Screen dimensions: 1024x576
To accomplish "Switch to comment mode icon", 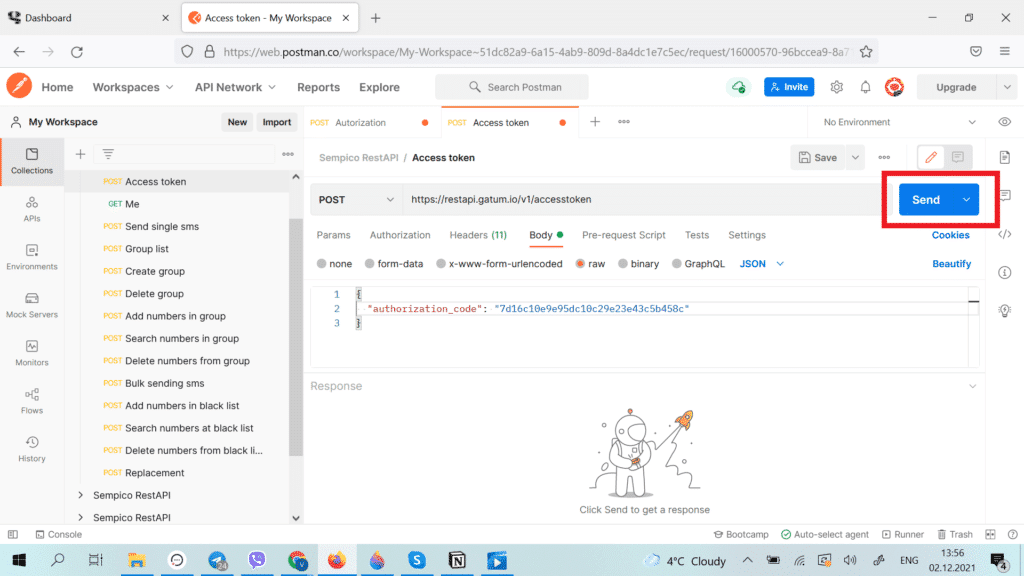I will (x=958, y=157).
